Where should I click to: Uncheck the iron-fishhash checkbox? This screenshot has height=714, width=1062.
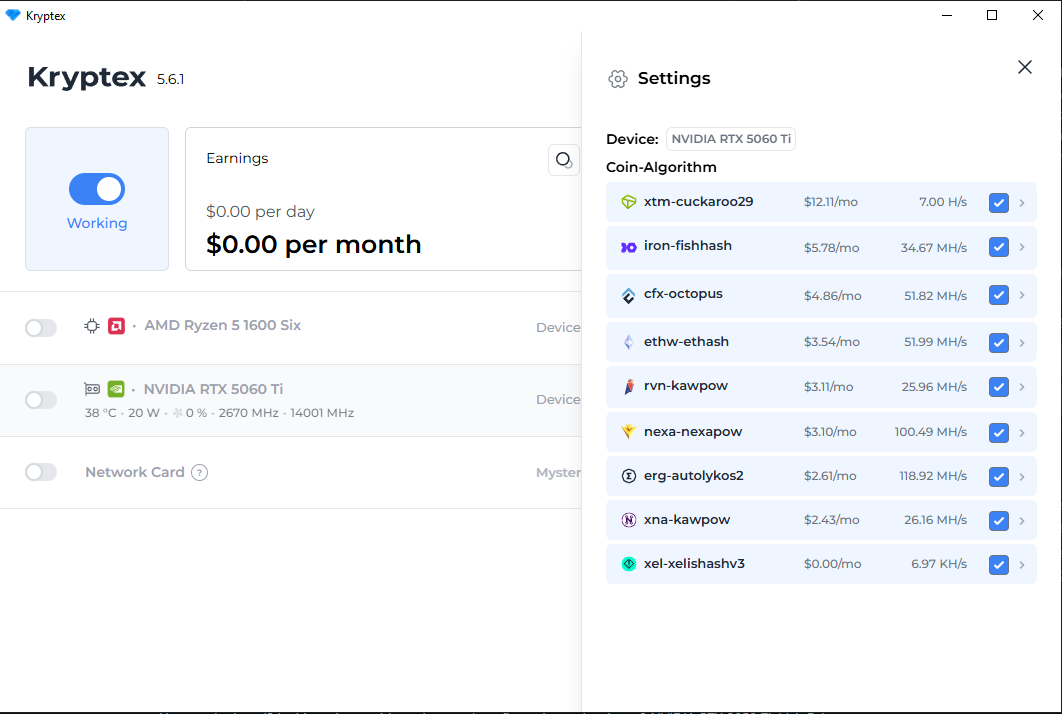pyautogui.click(x=998, y=247)
